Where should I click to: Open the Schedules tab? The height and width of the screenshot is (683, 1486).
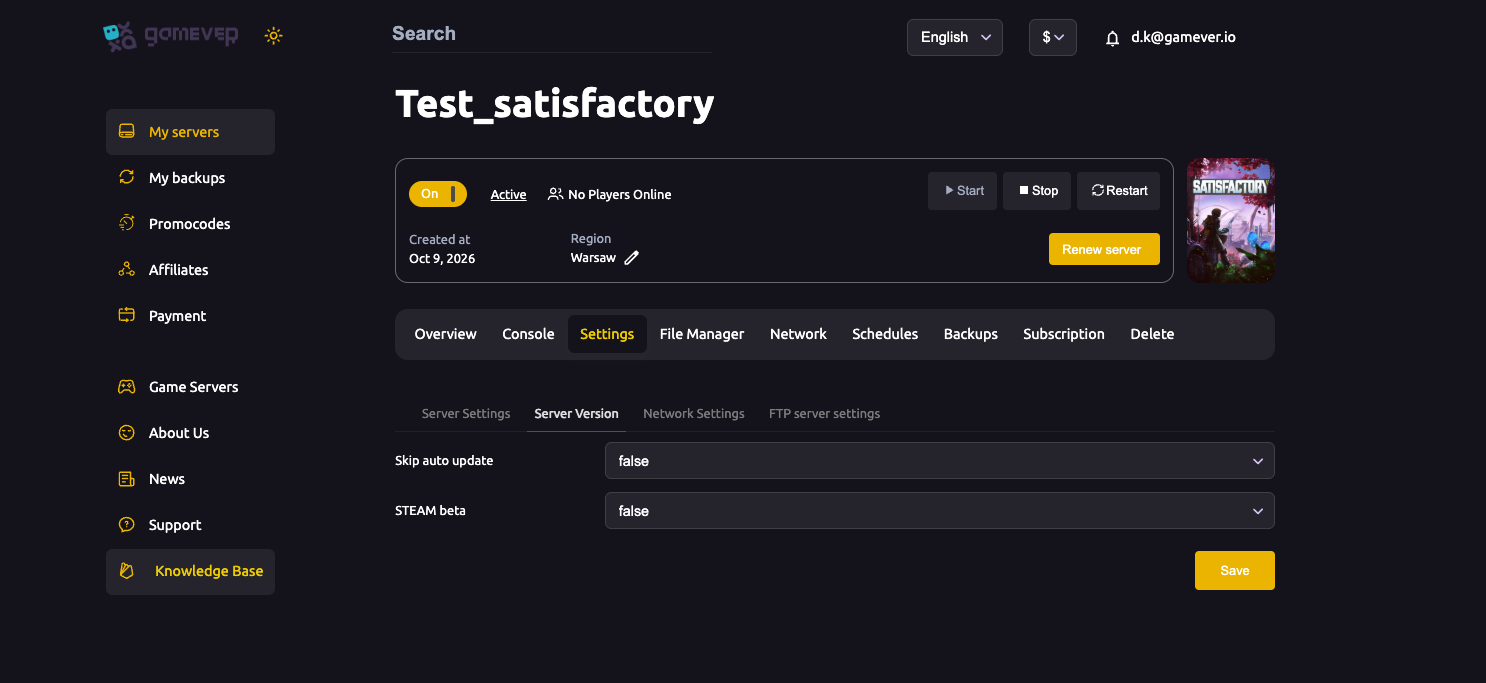[885, 334]
